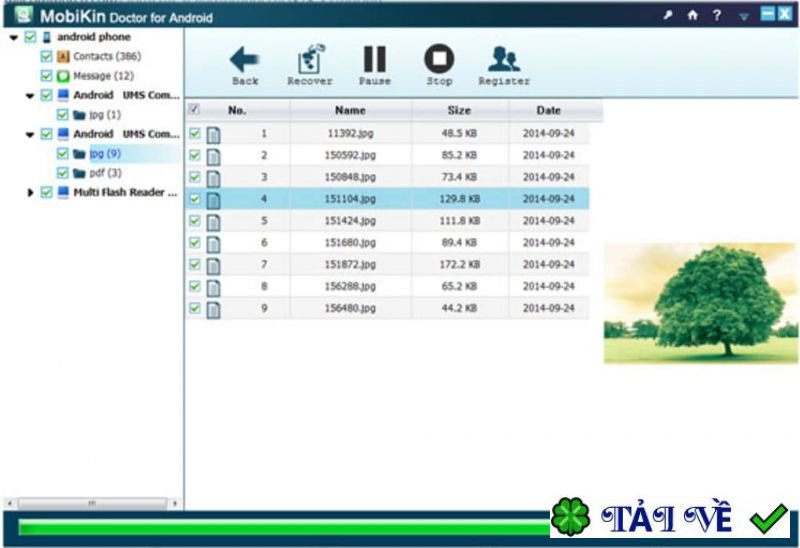Toggle the pdf (3) checkbox
Image resolution: width=800 pixels, height=548 pixels.
(x=62, y=173)
